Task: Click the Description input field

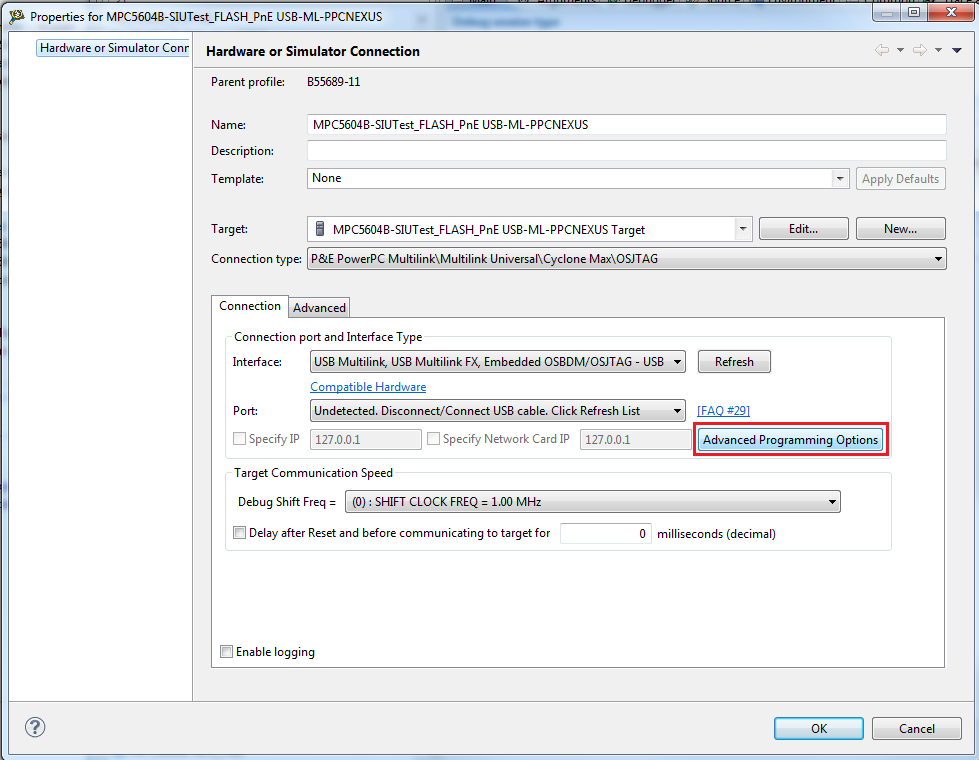Action: tap(626, 151)
